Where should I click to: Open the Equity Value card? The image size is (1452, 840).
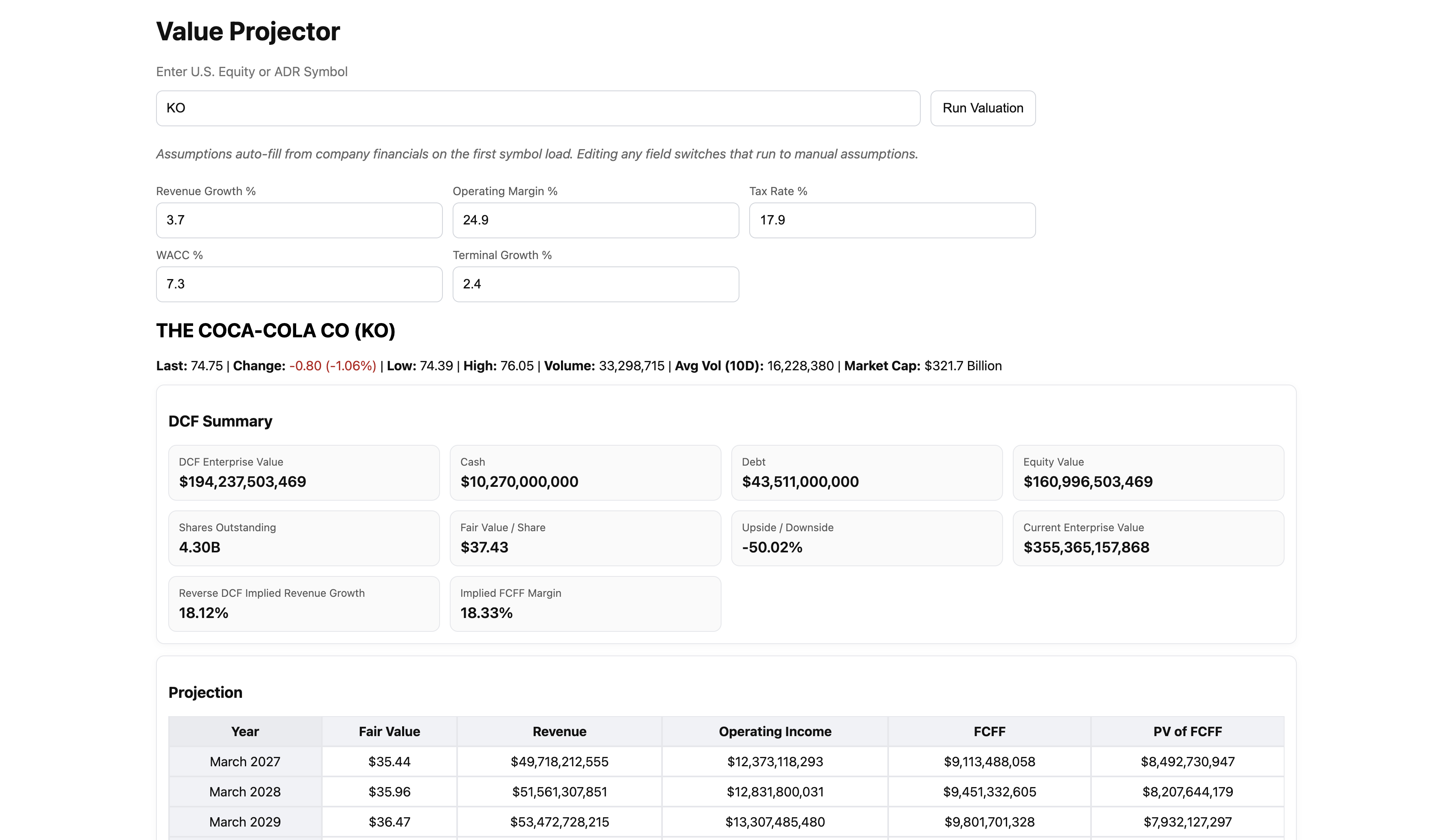[1148, 473]
